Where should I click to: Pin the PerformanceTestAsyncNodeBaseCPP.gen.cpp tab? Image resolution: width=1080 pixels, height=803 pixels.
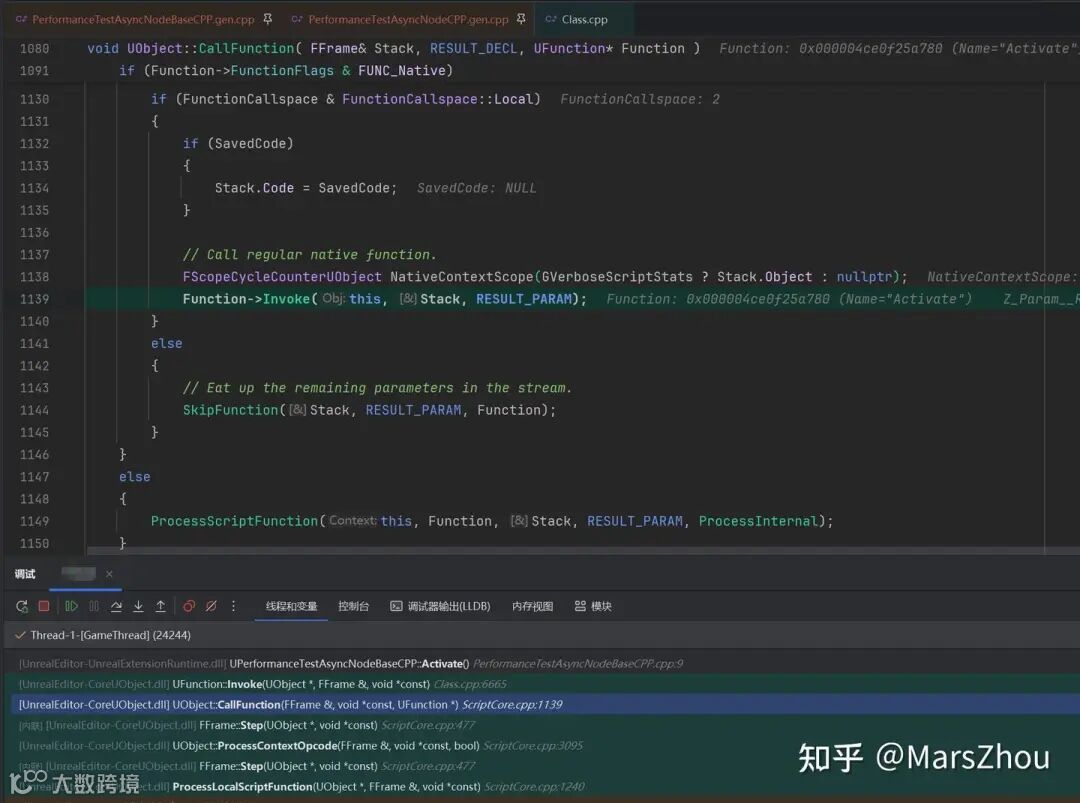[268, 19]
